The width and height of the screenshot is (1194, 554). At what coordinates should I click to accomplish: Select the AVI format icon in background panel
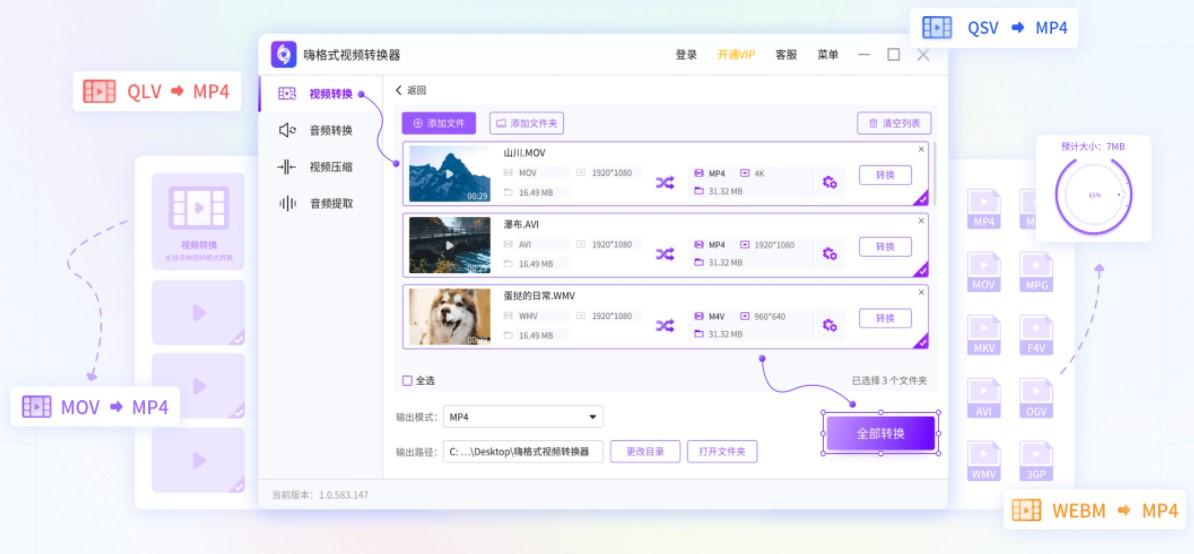984,399
